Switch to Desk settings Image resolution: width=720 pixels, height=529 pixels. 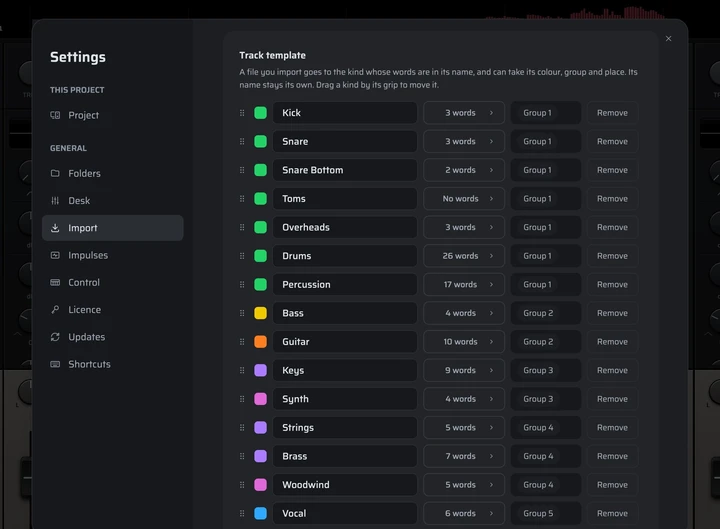click(x=112, y=201)
